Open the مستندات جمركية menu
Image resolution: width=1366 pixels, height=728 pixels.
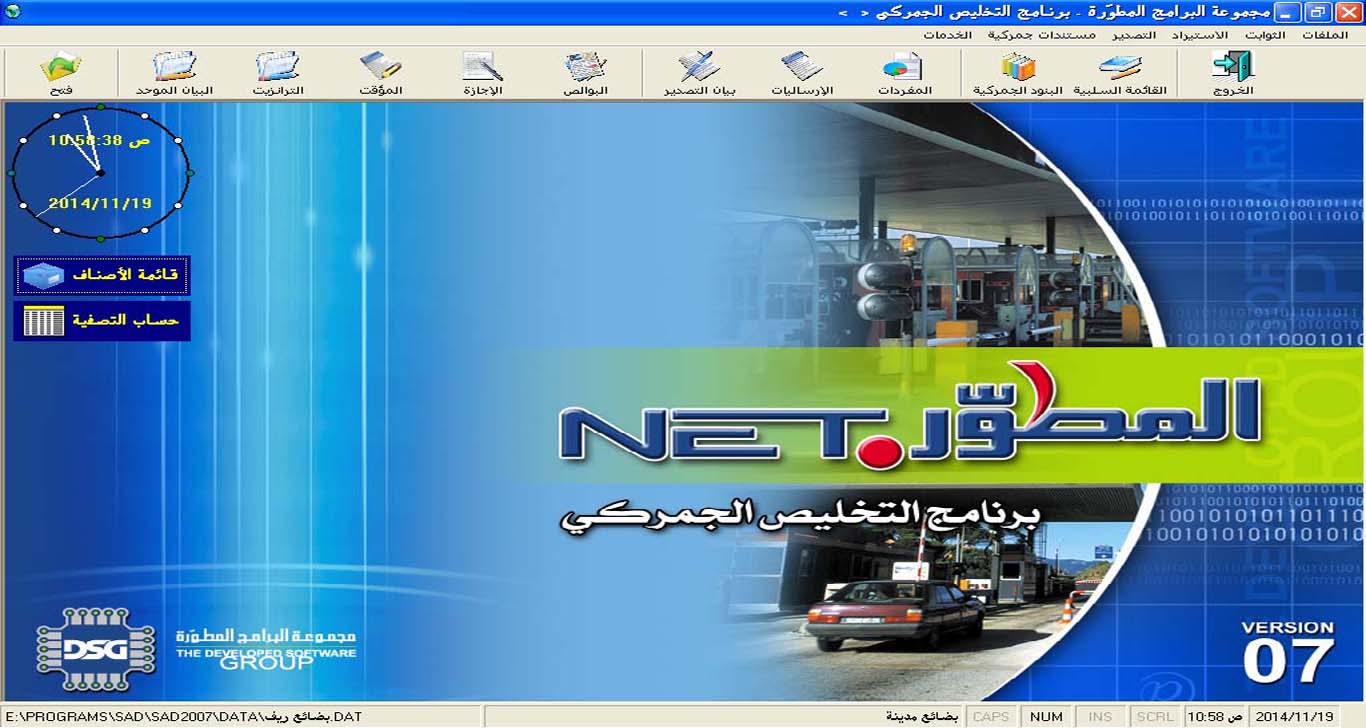pos(1041,35)
